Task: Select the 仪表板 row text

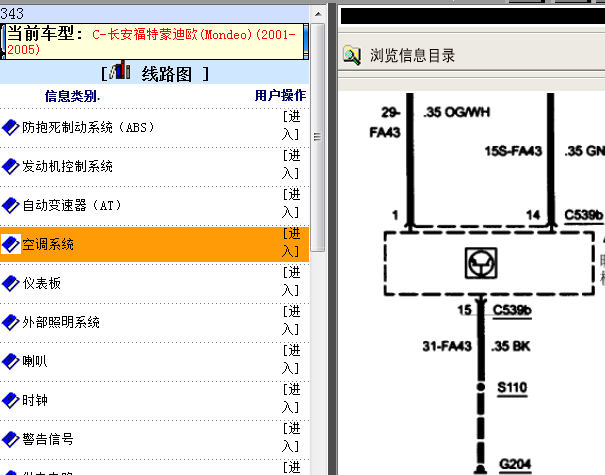Action: tap(41, 283)
